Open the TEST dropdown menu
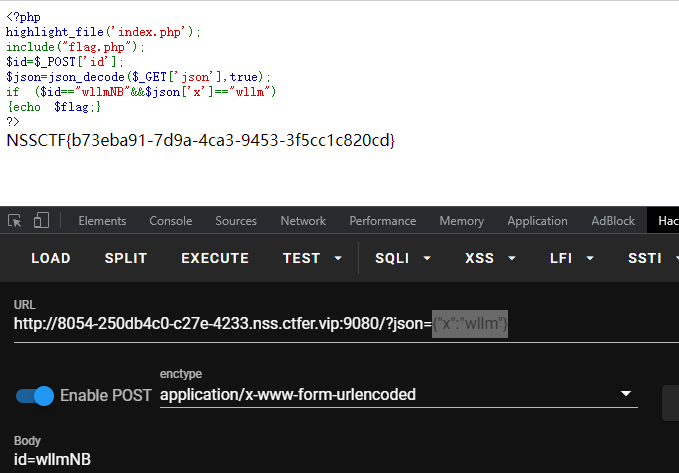 (x=312, y=258)
